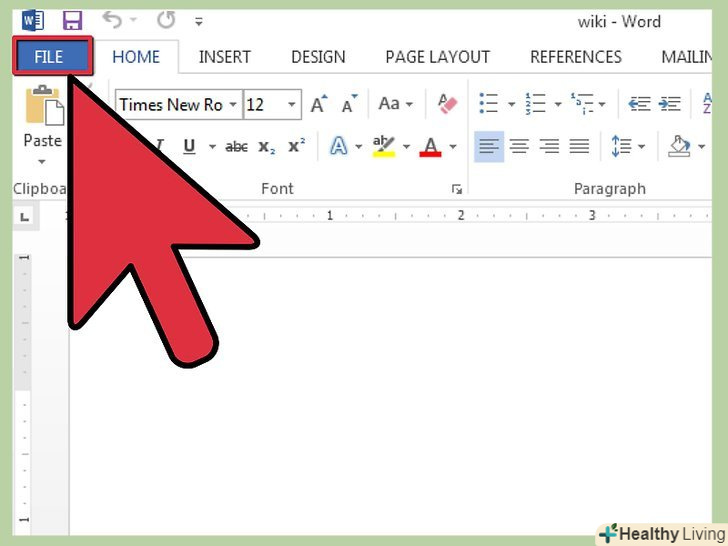The height and width of the screenshot is (546, 728).
Task: Click the Paste clipboard icon
Action: tap(45, 105)
